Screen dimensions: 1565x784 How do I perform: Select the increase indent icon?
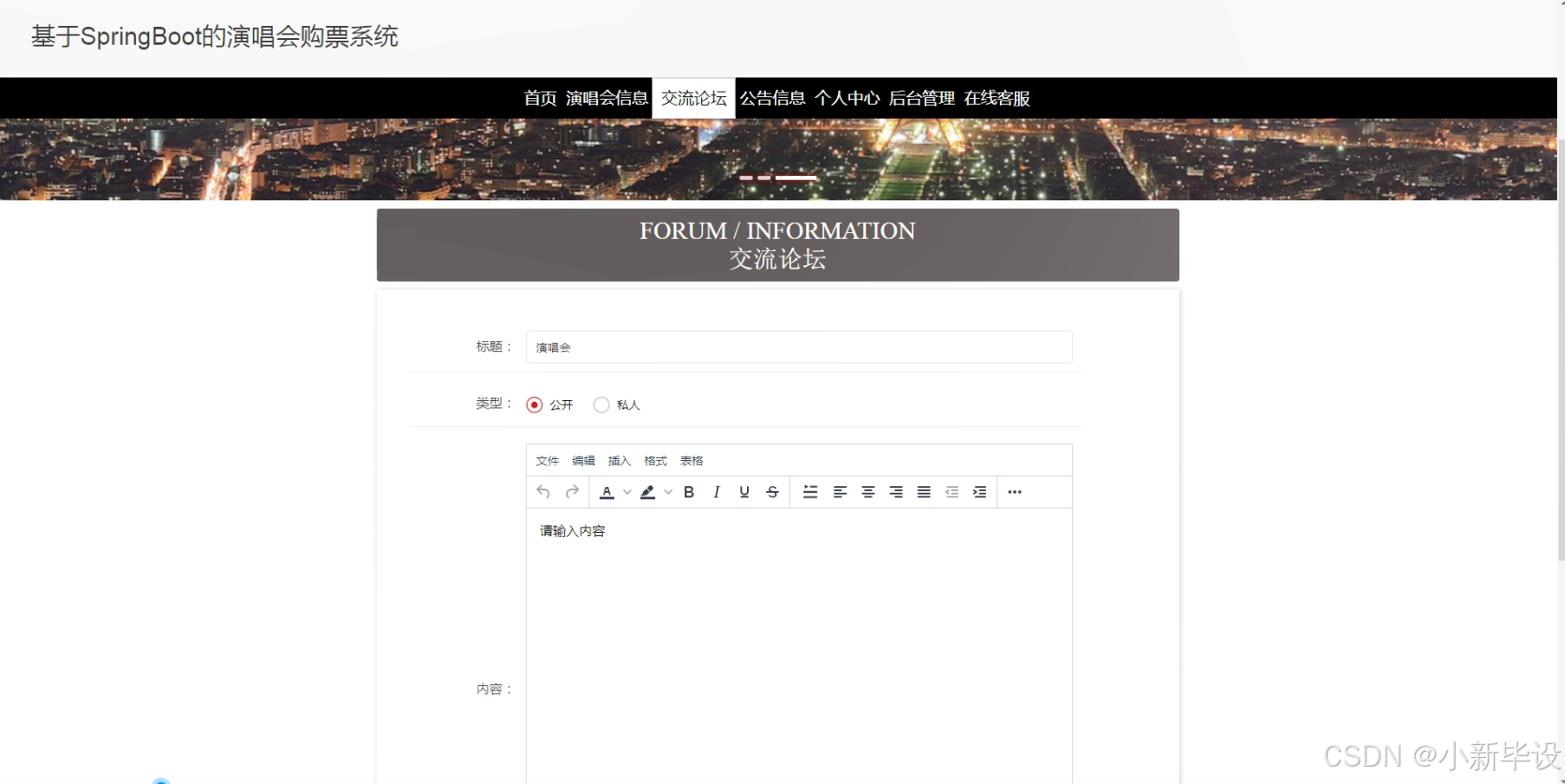pos(979,492)
